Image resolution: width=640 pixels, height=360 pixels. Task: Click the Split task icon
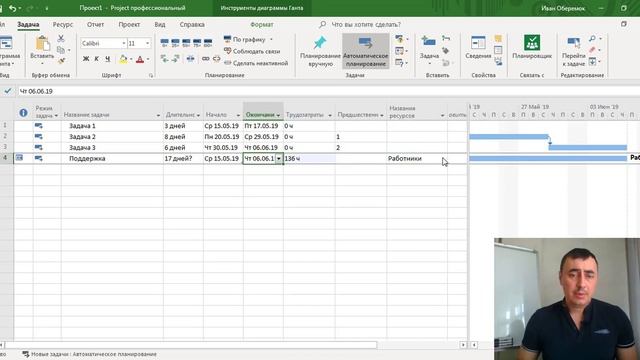(191, 59)
